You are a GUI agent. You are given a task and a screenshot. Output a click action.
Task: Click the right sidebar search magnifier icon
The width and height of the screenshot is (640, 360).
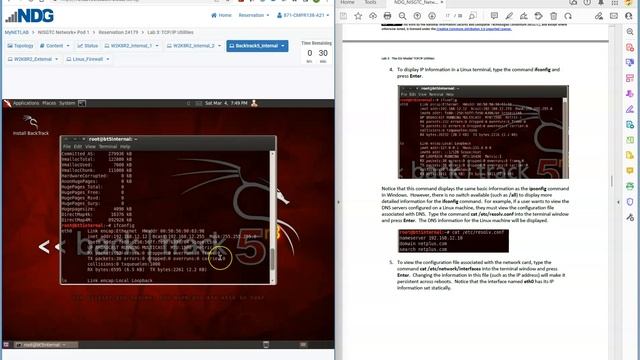point(630,32)
